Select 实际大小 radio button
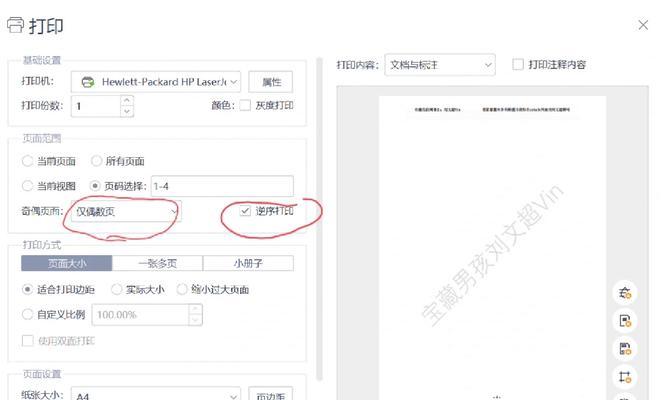 (x=116, y=290)
